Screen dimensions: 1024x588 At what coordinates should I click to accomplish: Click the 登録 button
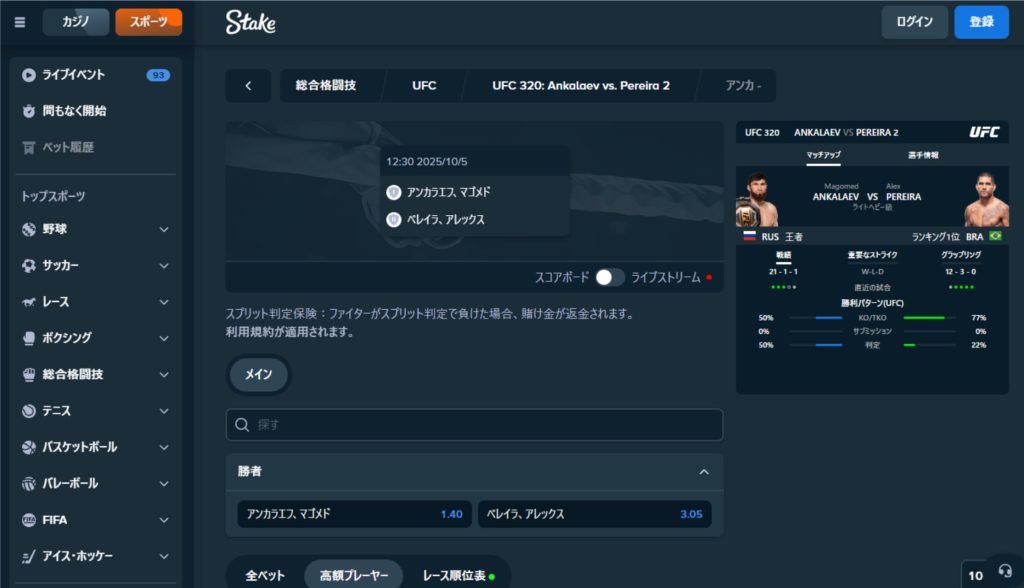(x=982, y=22)
